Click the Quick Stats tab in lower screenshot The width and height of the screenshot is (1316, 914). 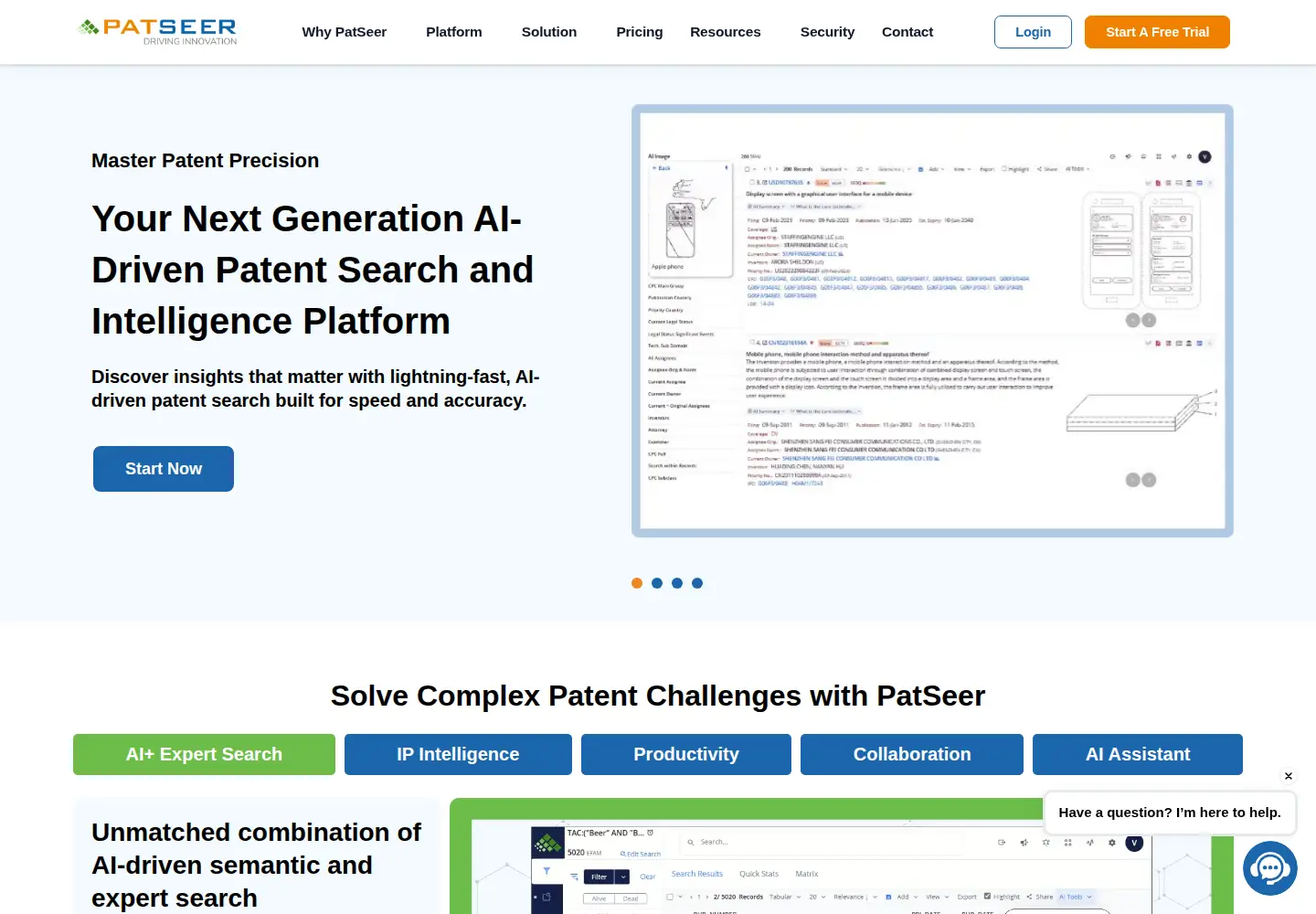click(x=759, y=874)
